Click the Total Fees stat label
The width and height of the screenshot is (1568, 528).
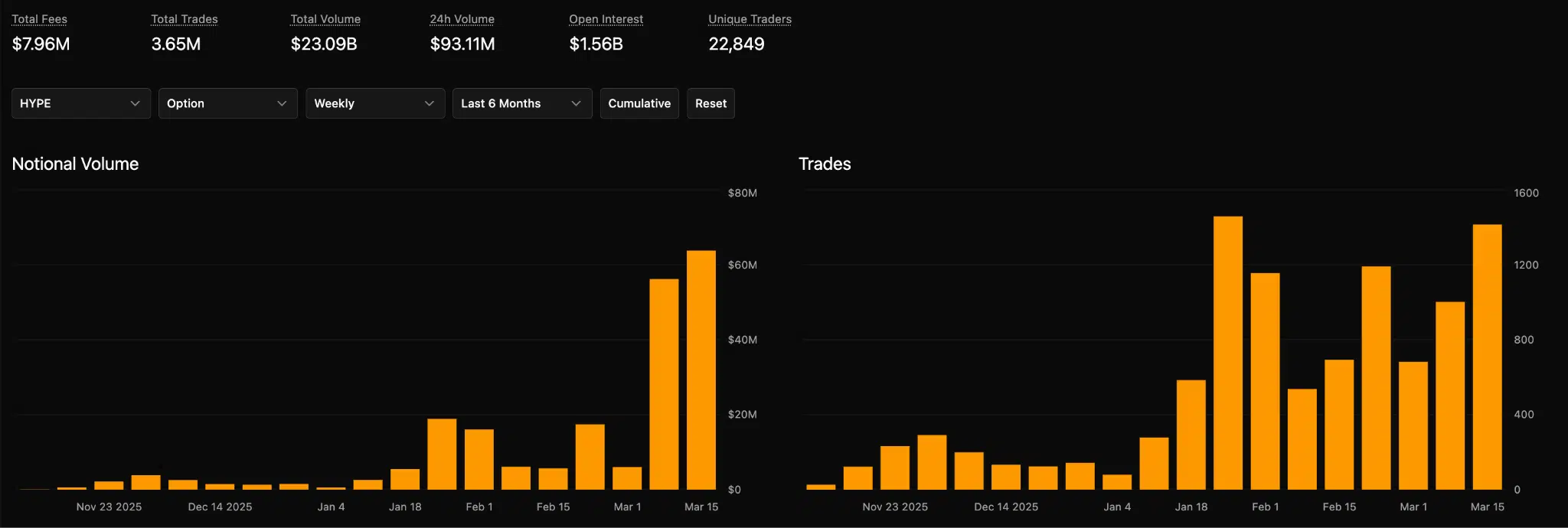pyautogui.click(x=40, y=19)
